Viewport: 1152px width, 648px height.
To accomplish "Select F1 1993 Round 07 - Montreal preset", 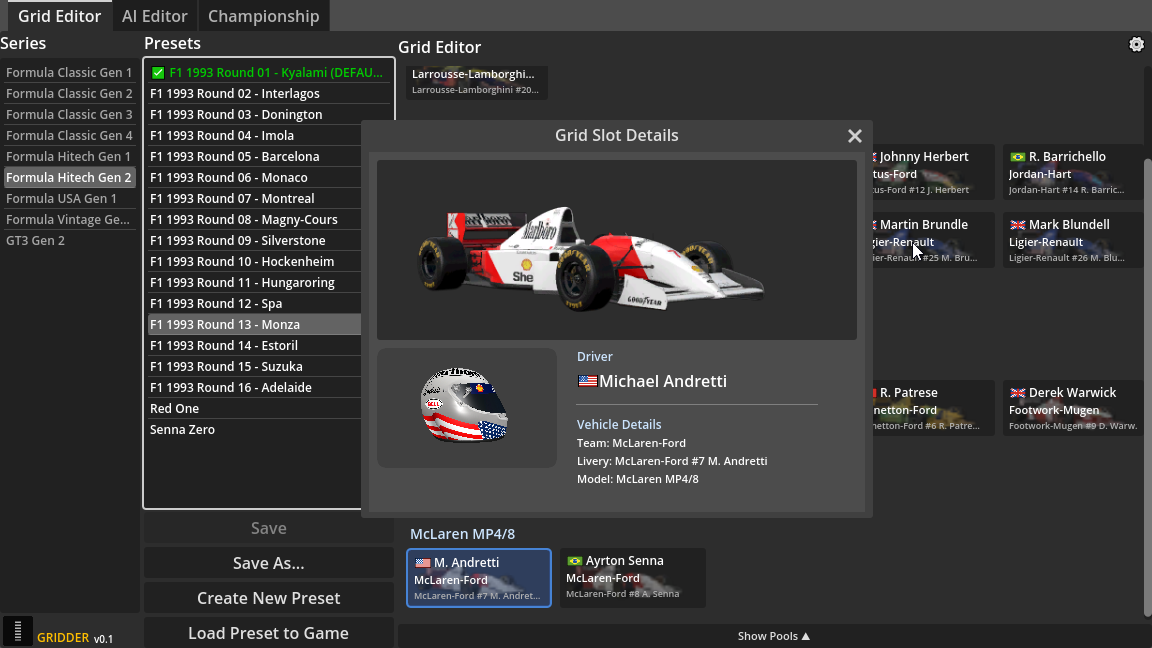I will (254, 199).
